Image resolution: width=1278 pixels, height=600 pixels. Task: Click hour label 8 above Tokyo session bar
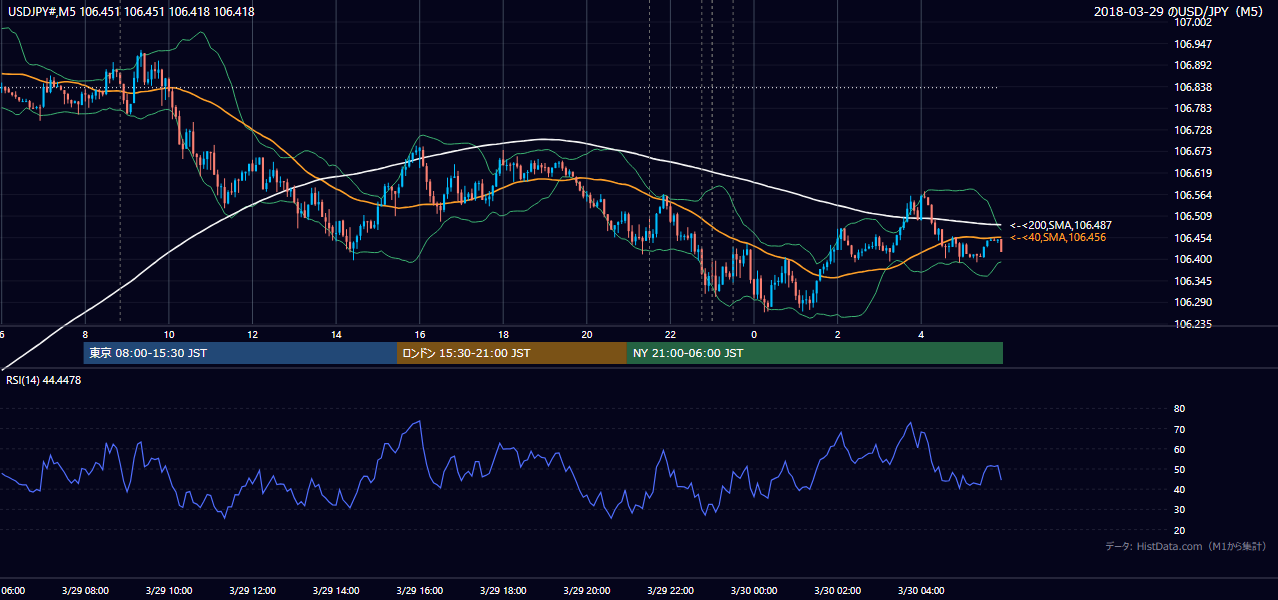(85, 335)
